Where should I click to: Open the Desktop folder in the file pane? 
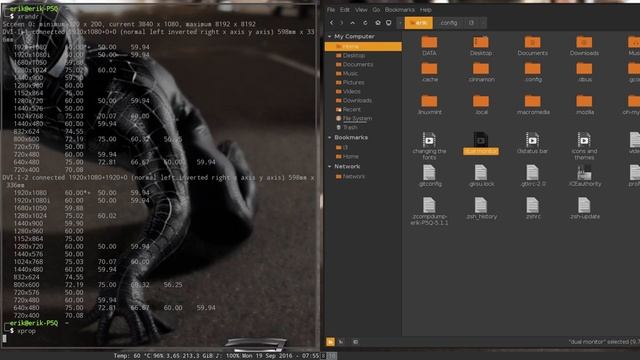coord(481,46)
